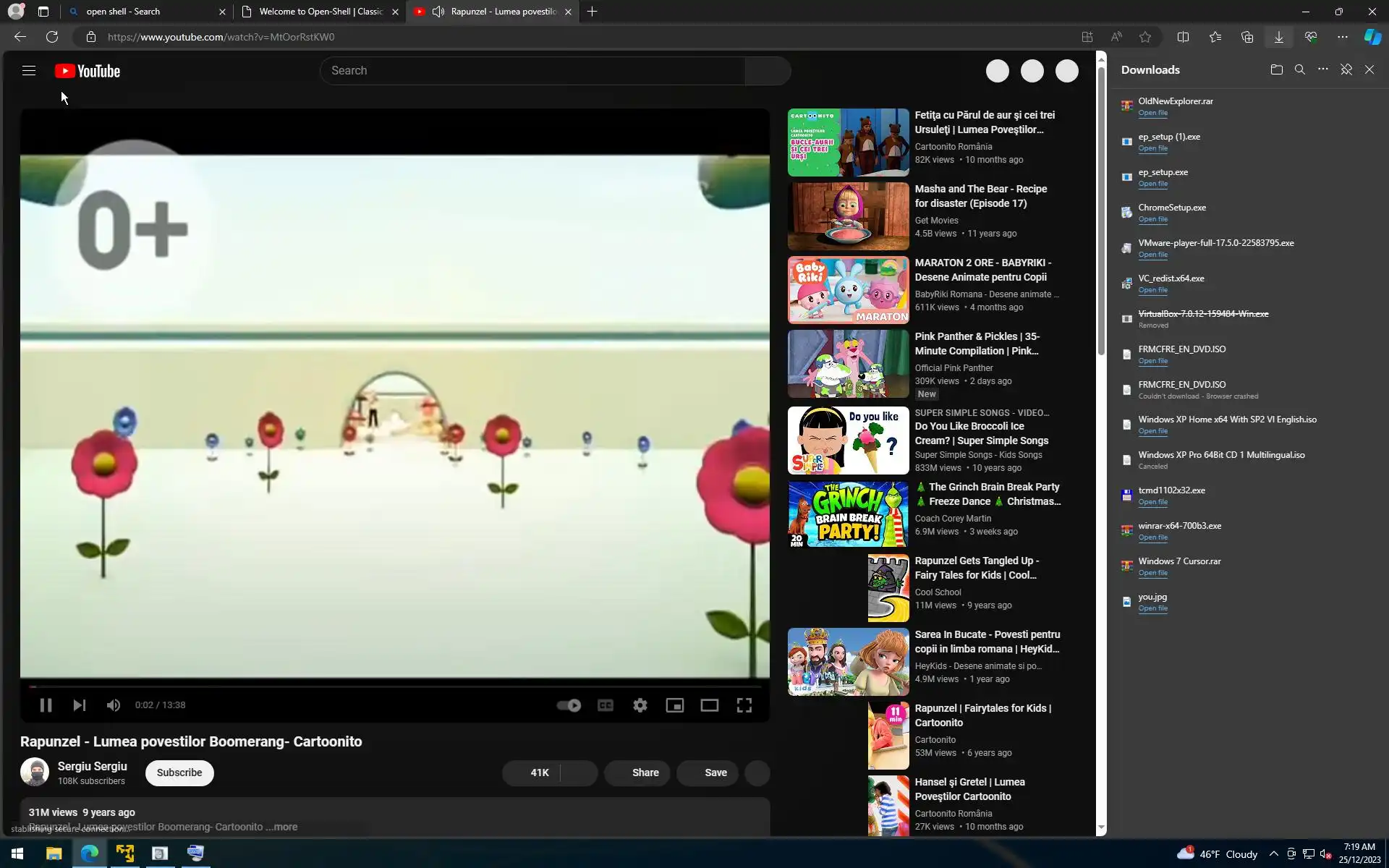
Task: Open downloads folder icon
Action: (x=1276, y=70)
